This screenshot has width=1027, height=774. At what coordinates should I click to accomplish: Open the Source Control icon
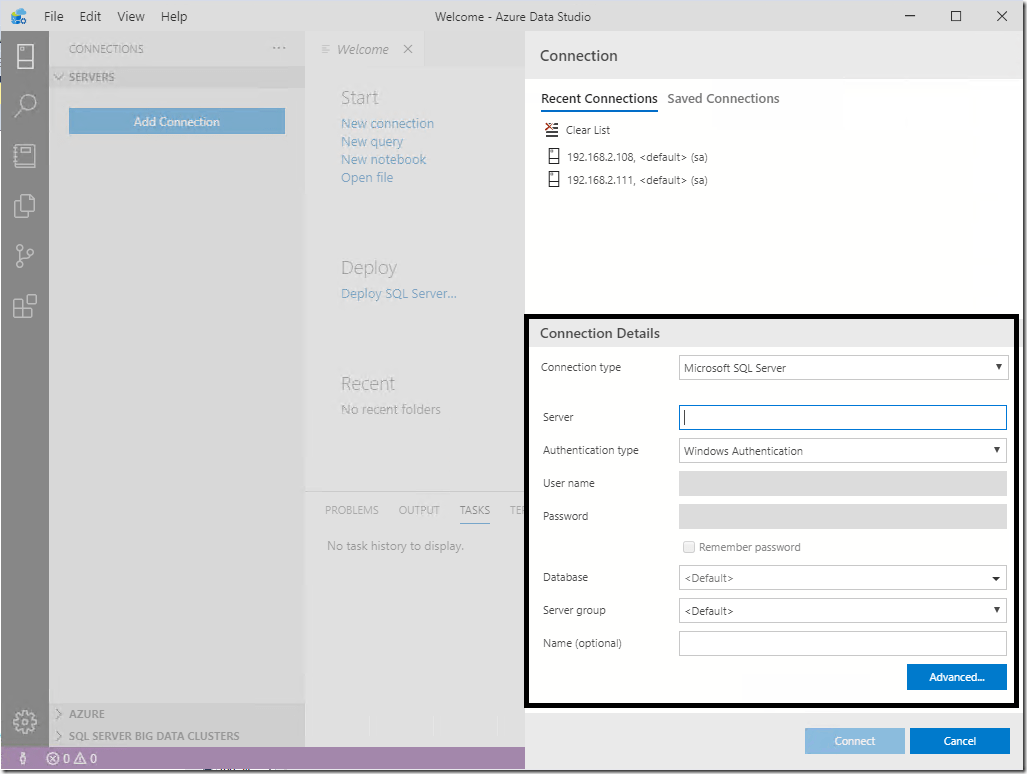point(25,256)
